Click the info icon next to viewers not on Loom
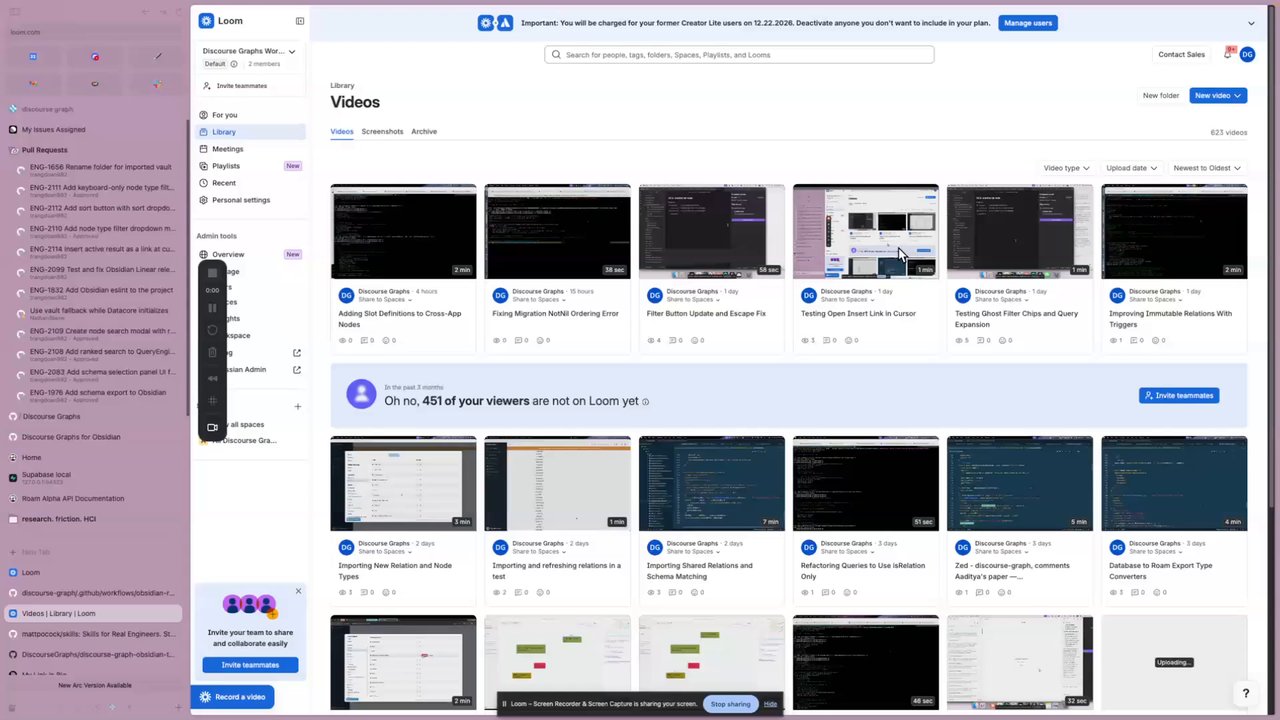Image resolution: width=1280 pixels, height=720 pixels. [x=645, y=402]
